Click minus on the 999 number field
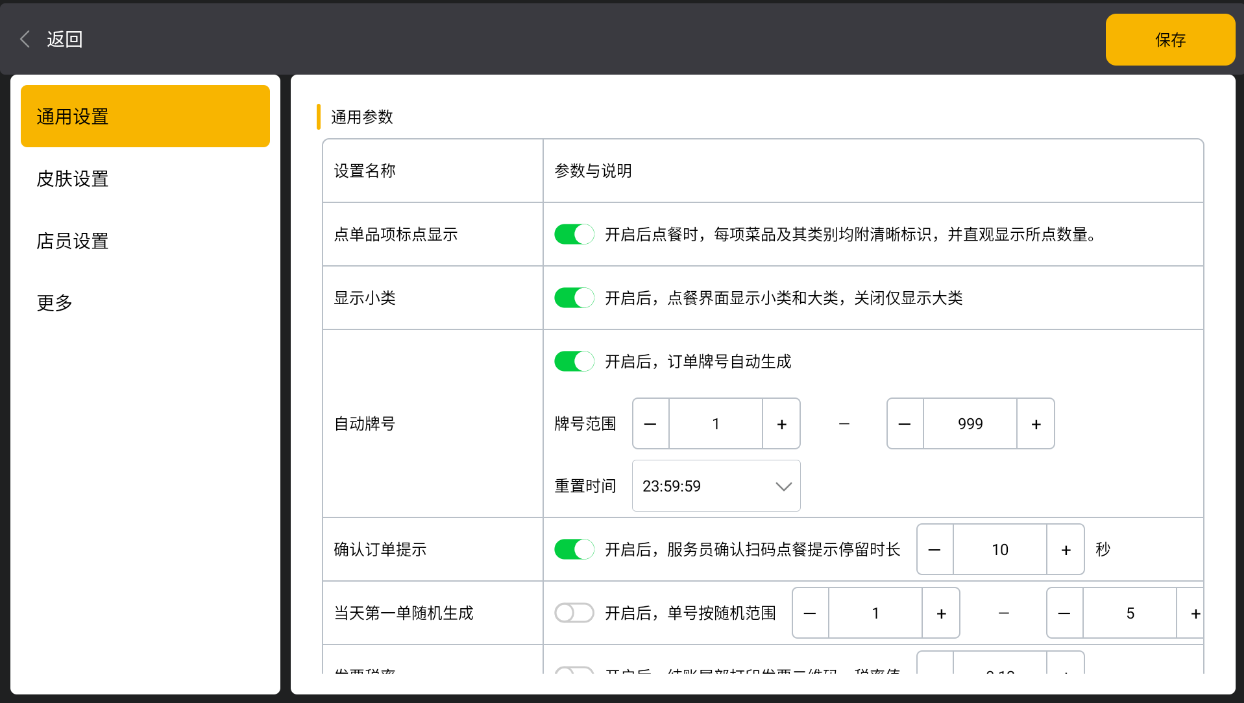Viewport: 1244px width, 703px height. 905,424
